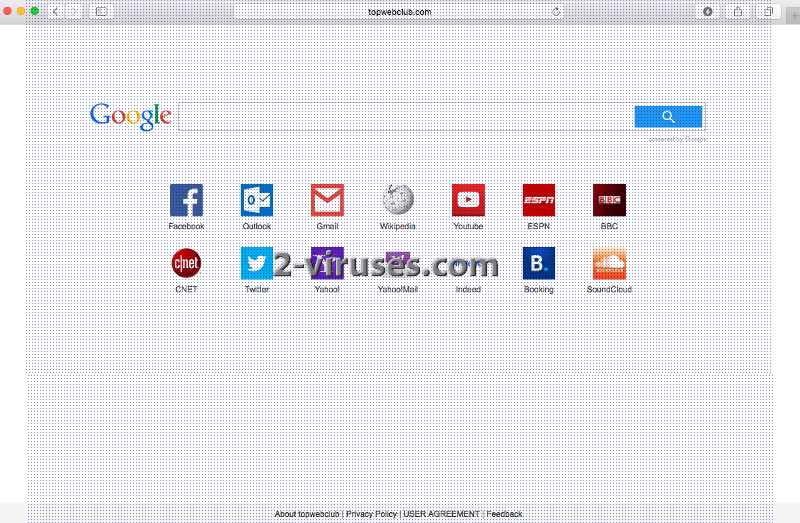The image size is (800, 523).
Task: Go forward with the browser forward arrow
Action: [x=73, y=11]
